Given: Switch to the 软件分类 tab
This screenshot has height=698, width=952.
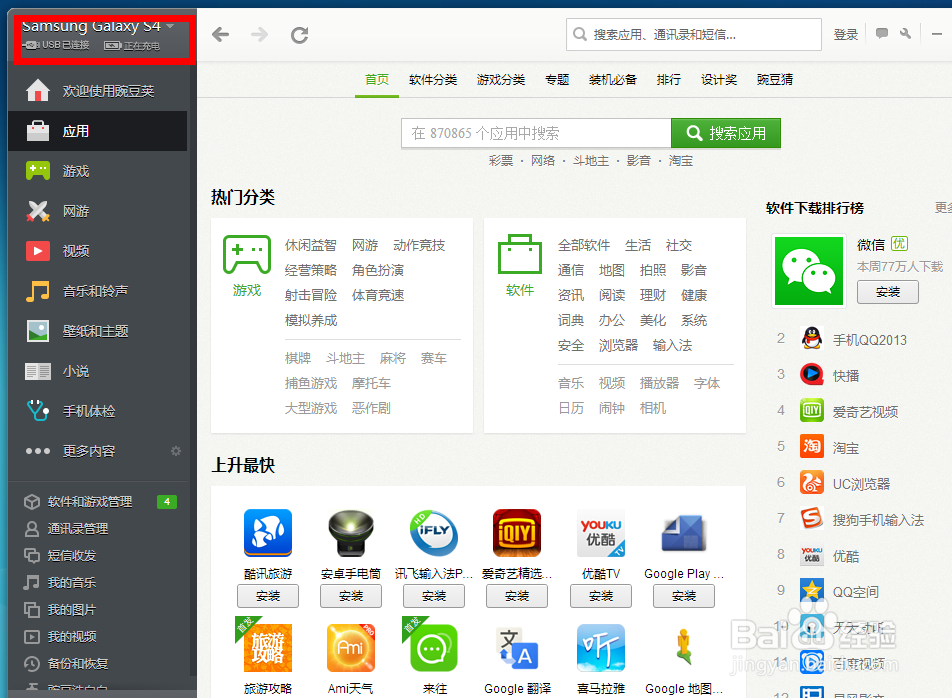Looking at the screenshot, I should (x=433, y=80).
